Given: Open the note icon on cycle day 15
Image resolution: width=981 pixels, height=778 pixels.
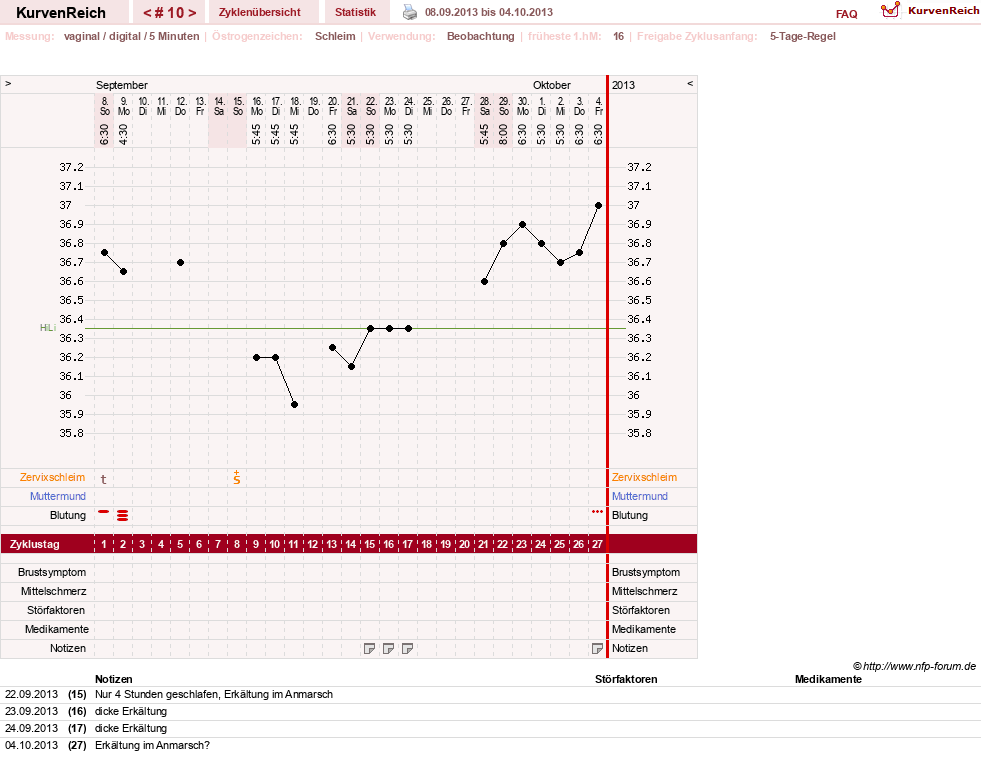Looking at the screenshot, I should click(x=369, y=649).
